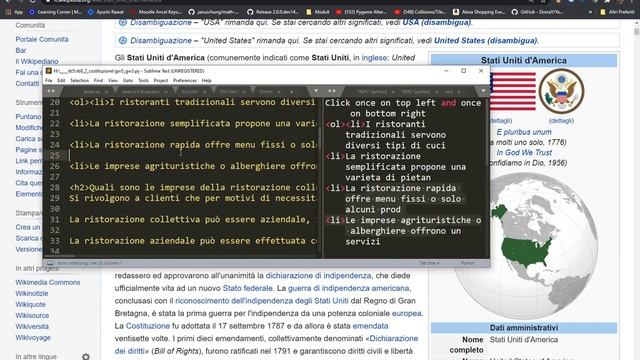Image resolution: width=640 pixels, height=360 pixels.
Task: Open the Help menu in Sublime Text
Action: (x=207, y=80)
